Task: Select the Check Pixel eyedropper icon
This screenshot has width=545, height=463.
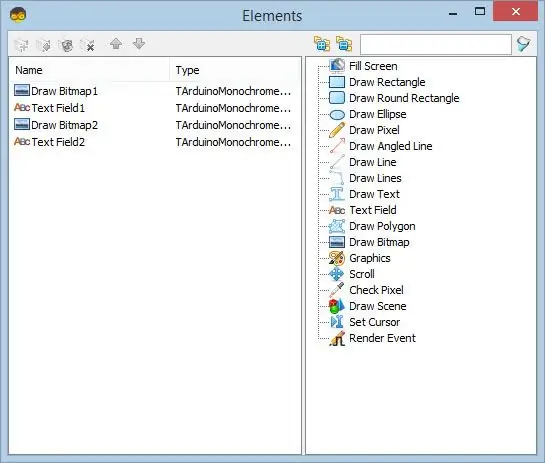Action: point(336,290)
